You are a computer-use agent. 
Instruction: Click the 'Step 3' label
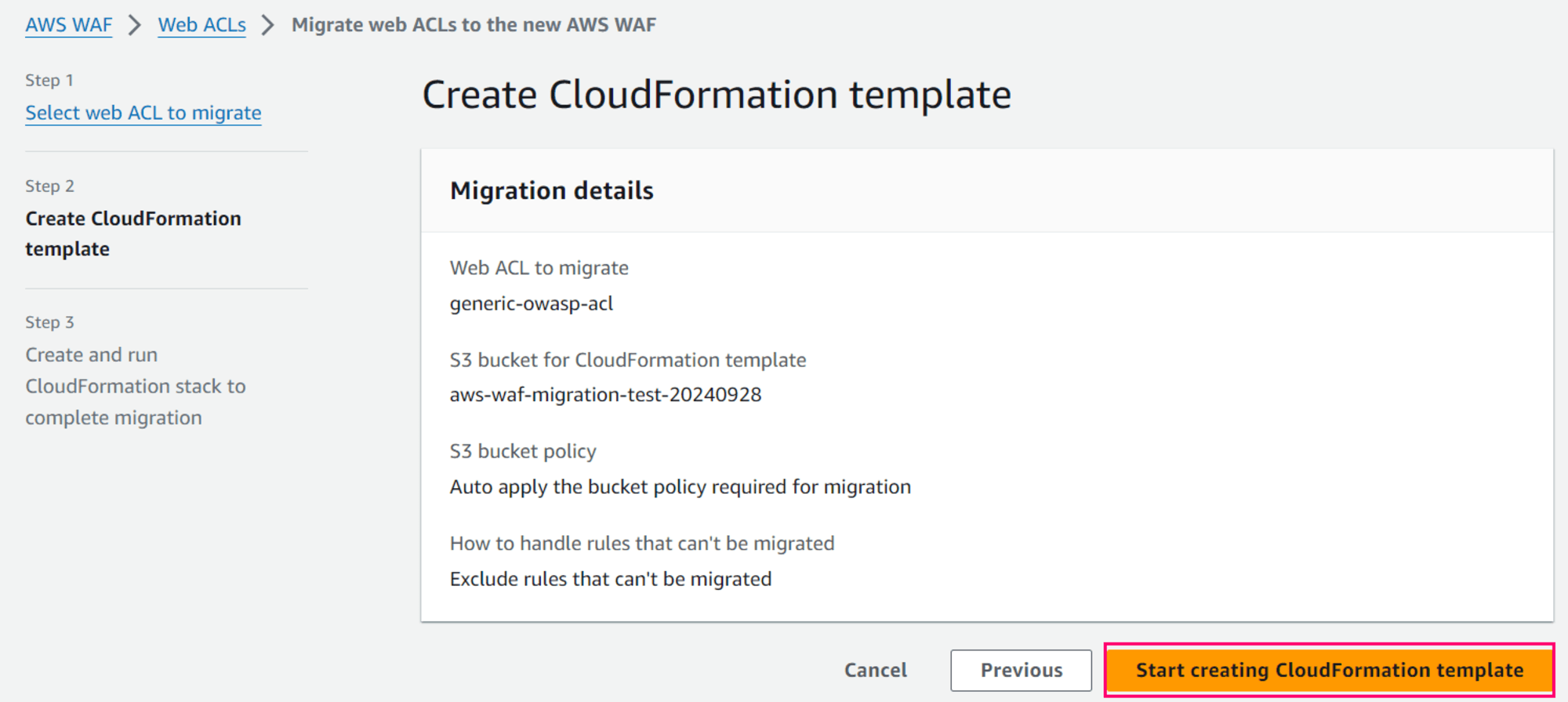pos(49,322)
